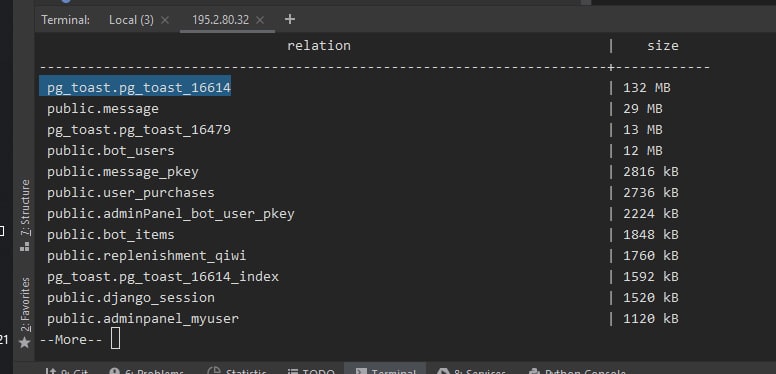The height and width of the screenshot is (374, 776).
Task: Click the 1520 kB size value
Action: pos(651,298)
